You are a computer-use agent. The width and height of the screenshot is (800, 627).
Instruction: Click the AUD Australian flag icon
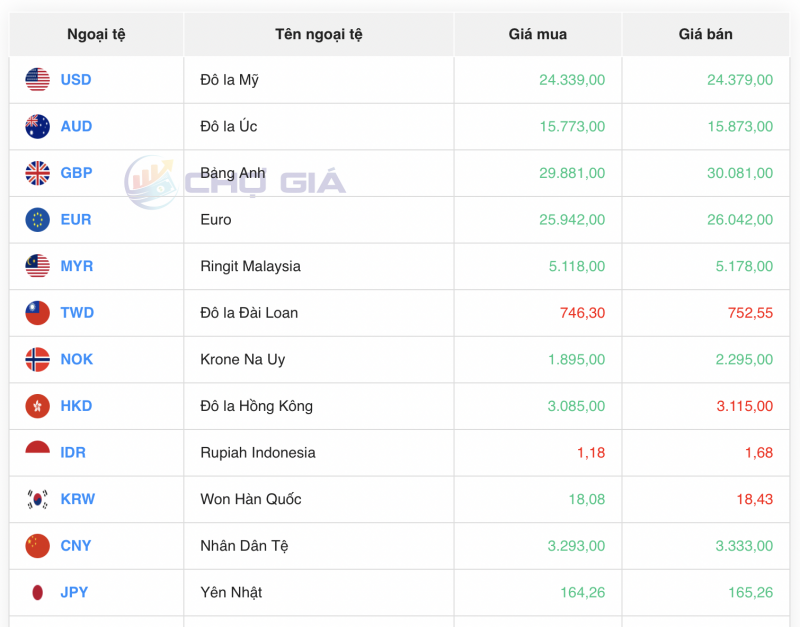click(38, 126)
